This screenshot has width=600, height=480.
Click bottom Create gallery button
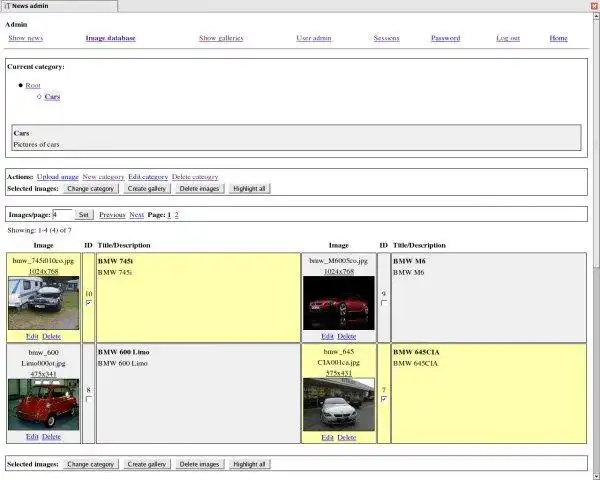tap(147, 464)
